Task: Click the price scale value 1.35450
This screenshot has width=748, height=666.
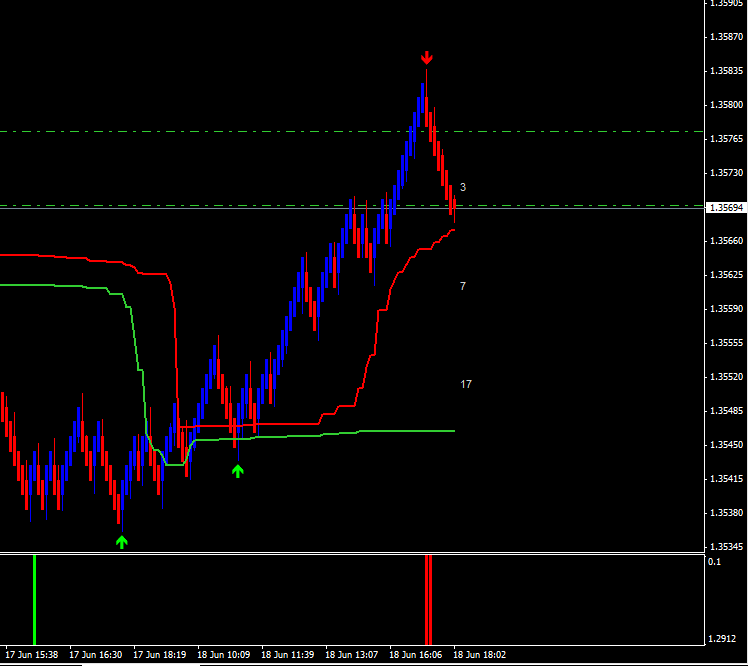Action: [x=726, y=445]
